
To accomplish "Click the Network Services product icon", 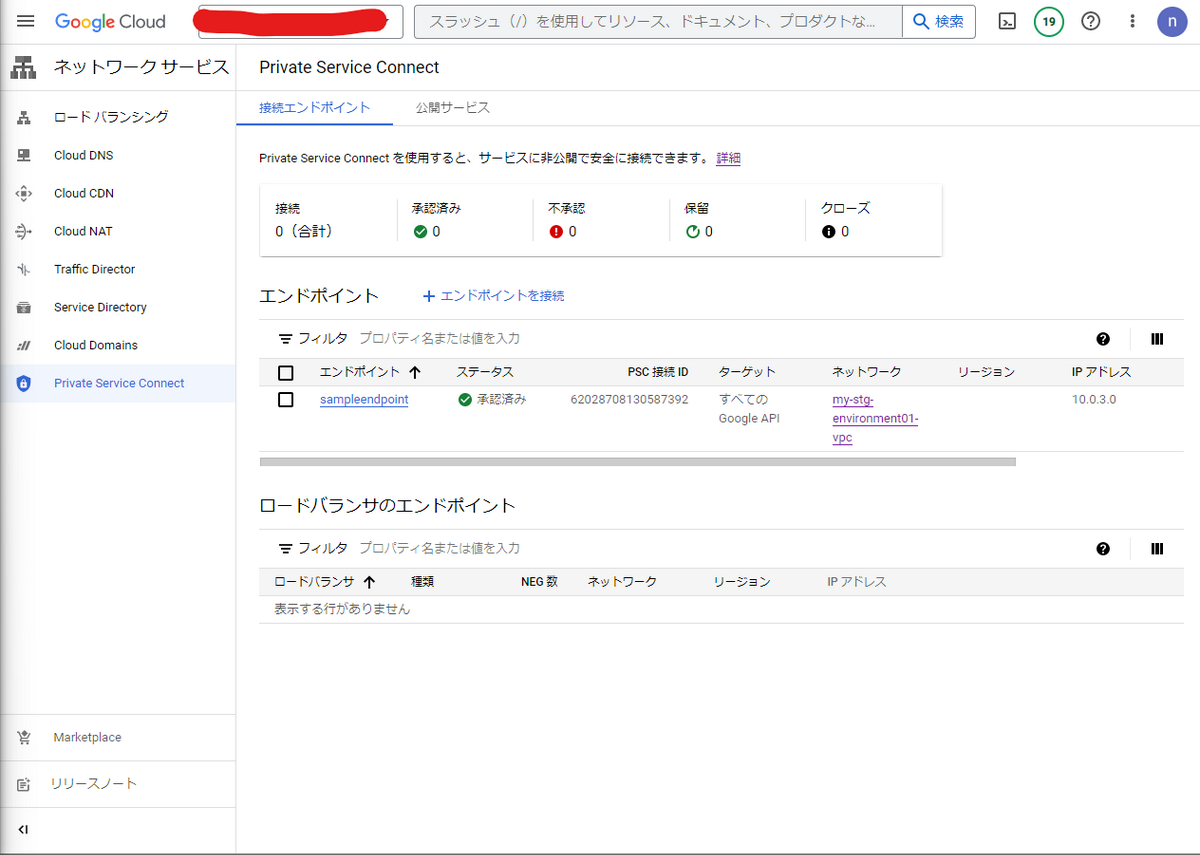I will 23,68.
